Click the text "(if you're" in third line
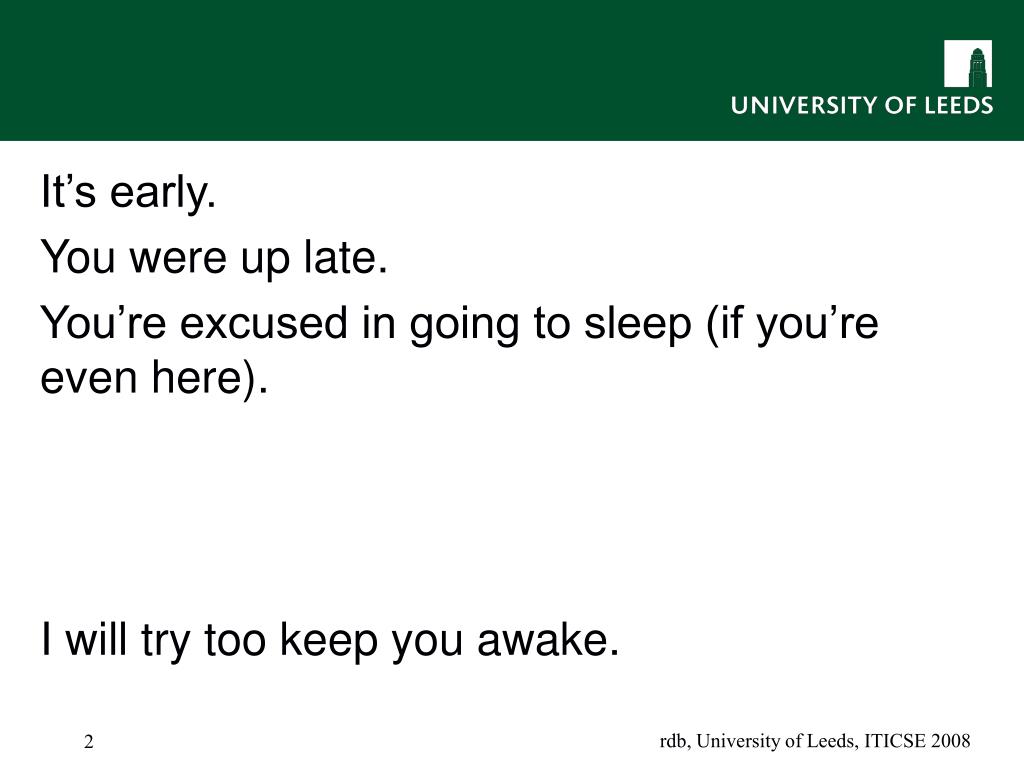Image resolution: width=1024 pixels, height=768 pixels. 793,324
